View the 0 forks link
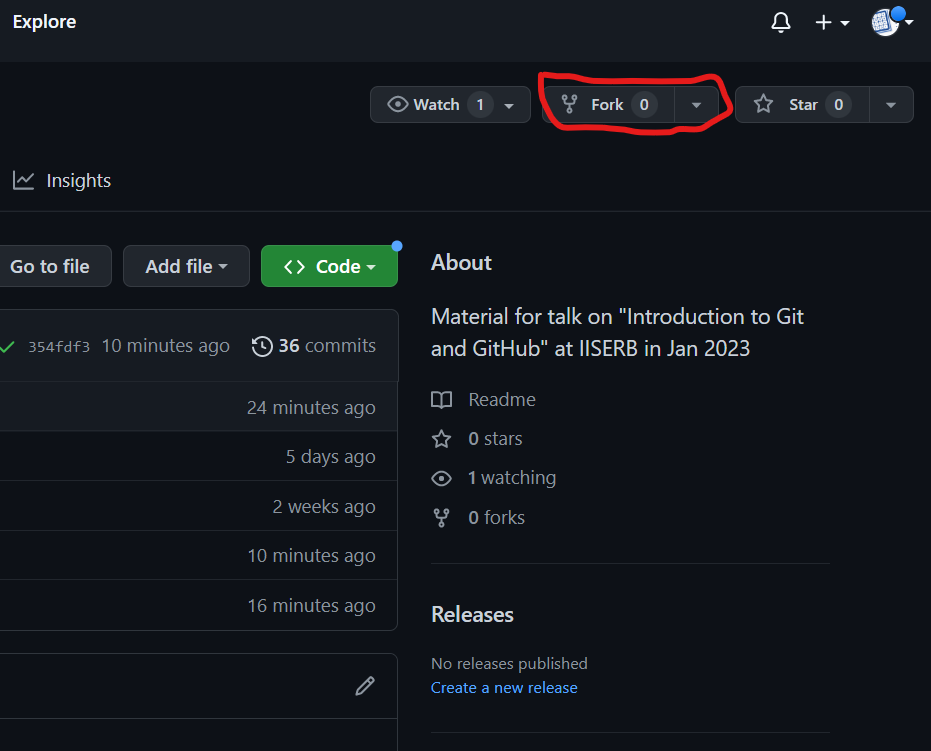The height and width of the screenshot is (751, 931). (x=496, y=518)
